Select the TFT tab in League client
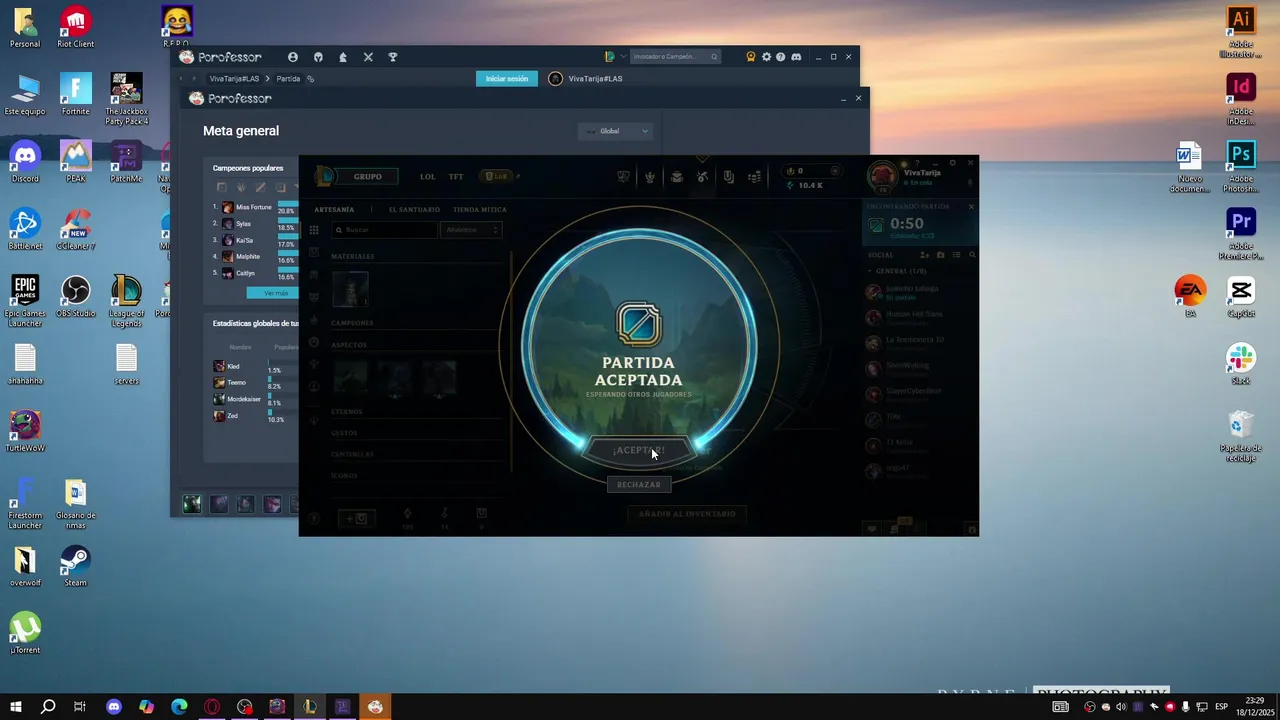The image size is (1280, 720). click(x=456, y=177)
